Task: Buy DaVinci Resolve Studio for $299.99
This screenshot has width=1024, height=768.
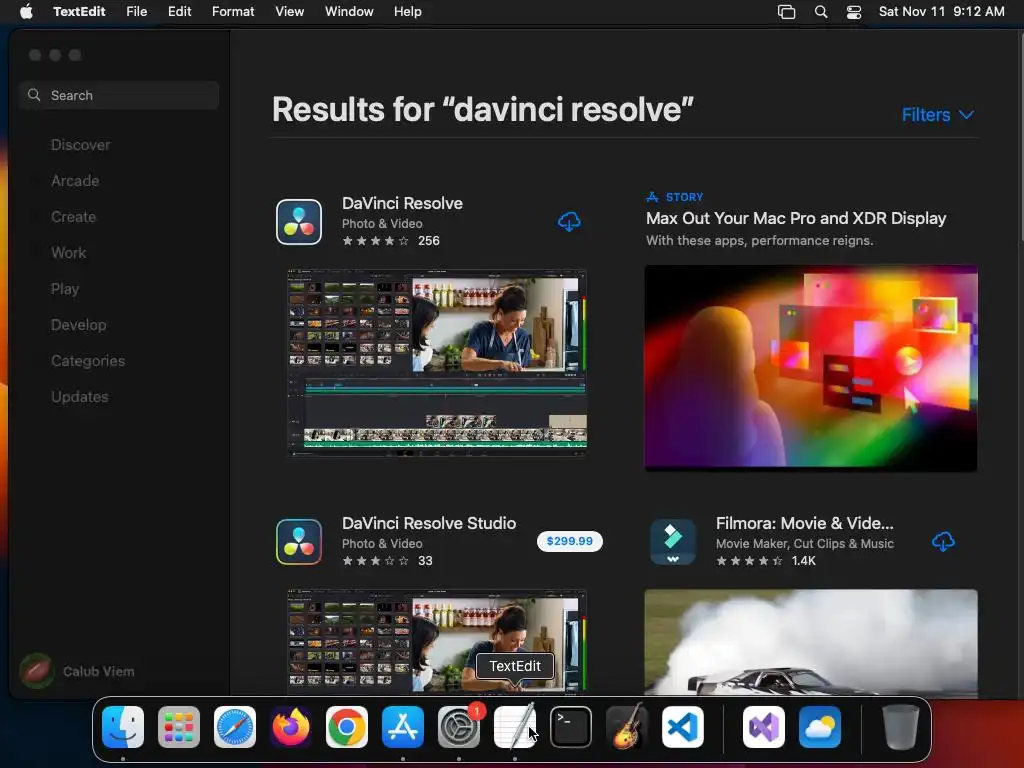Action: 569,541
